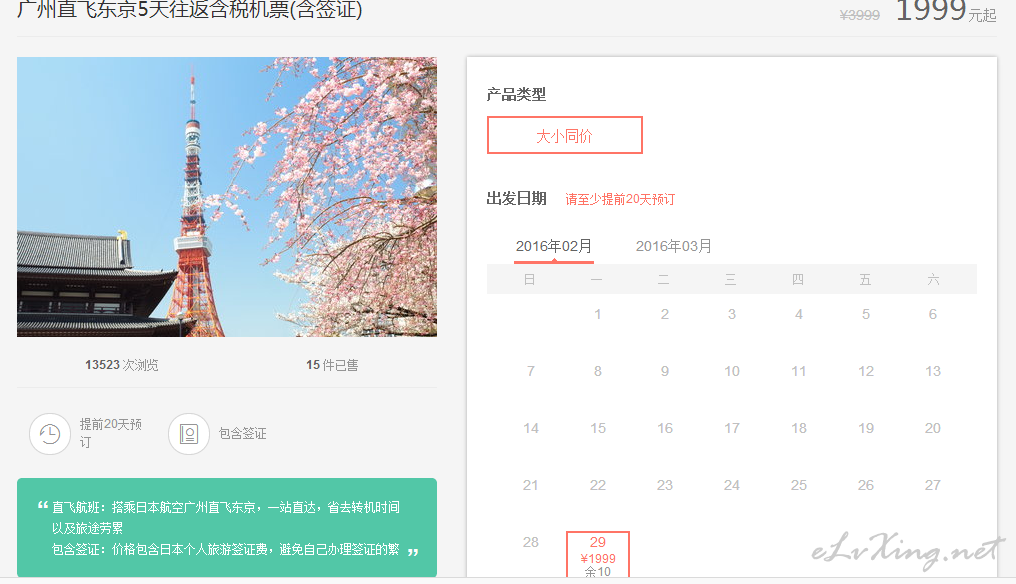Click calendar date 27
The height and width of the screenshot is (584, 1016).
coord(932,485)
